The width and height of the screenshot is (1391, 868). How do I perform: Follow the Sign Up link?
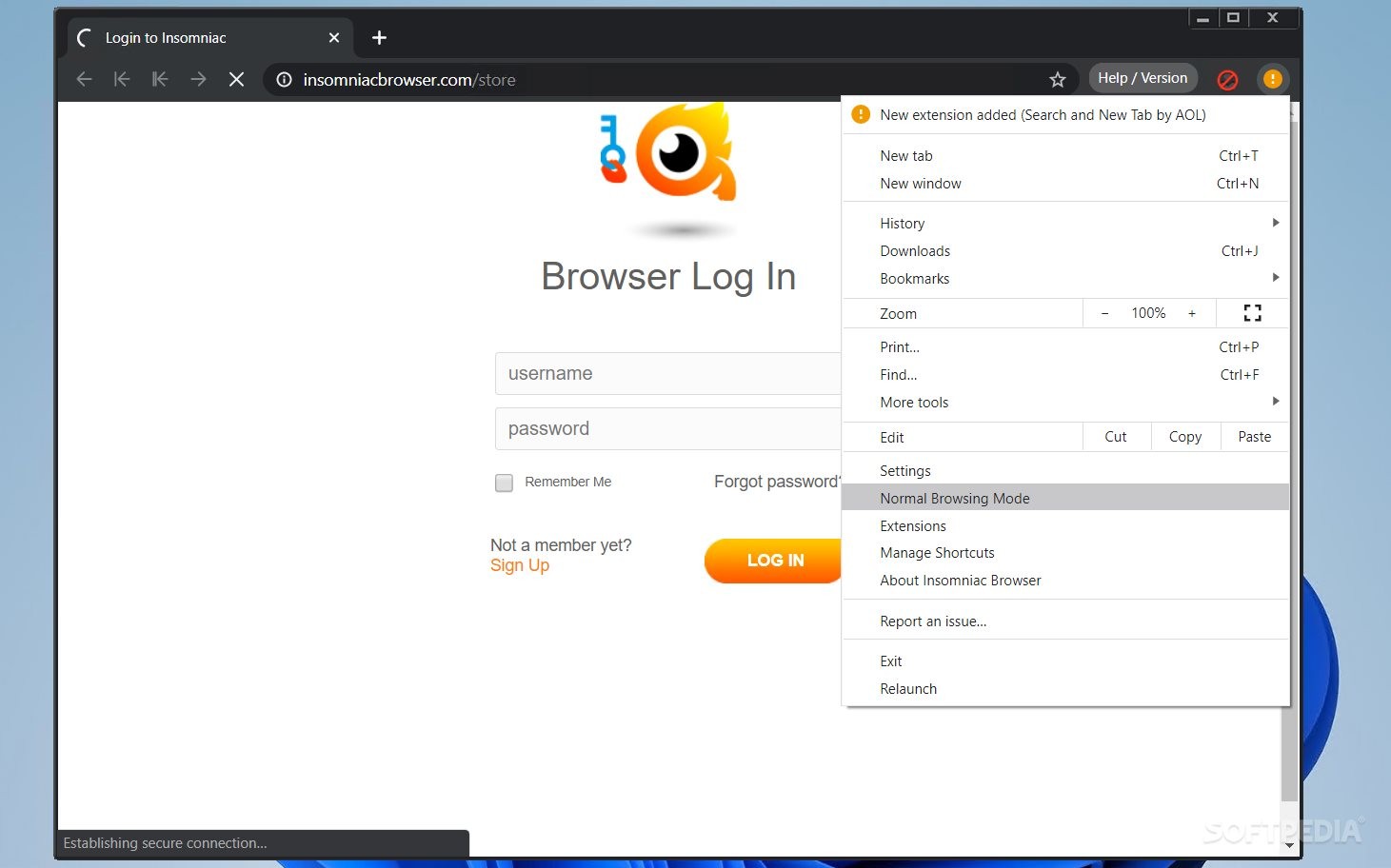click(520, 565)
